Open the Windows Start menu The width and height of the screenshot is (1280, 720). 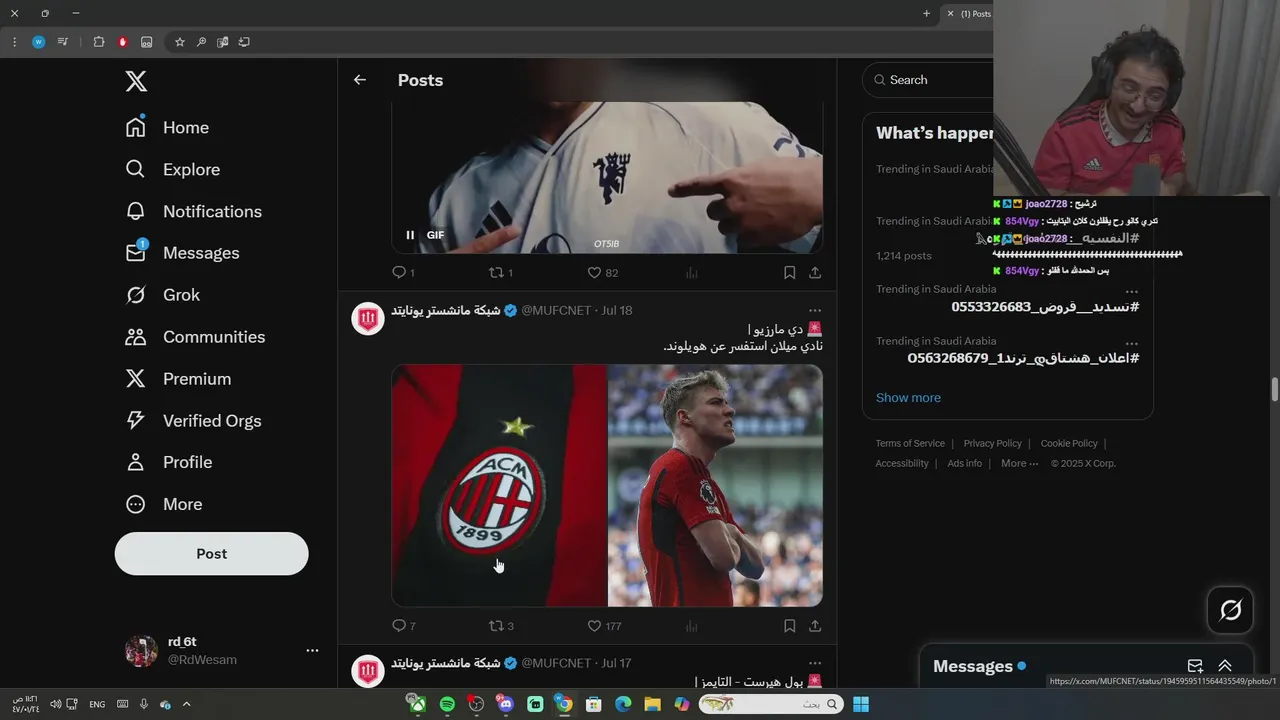(x=860, y=704)
